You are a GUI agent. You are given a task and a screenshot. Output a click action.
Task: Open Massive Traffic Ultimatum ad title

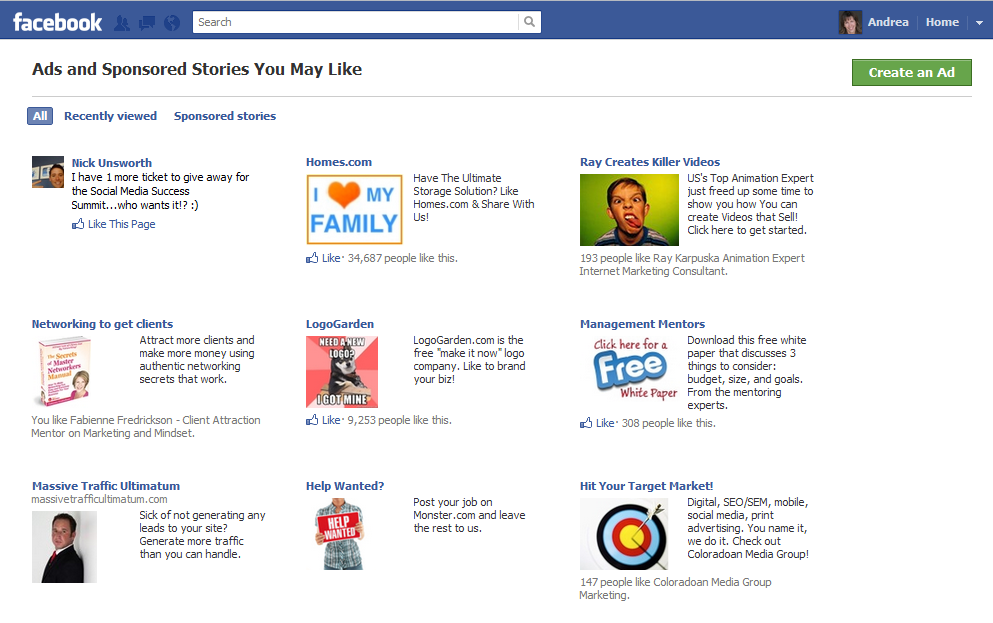[x=106, y=486]
